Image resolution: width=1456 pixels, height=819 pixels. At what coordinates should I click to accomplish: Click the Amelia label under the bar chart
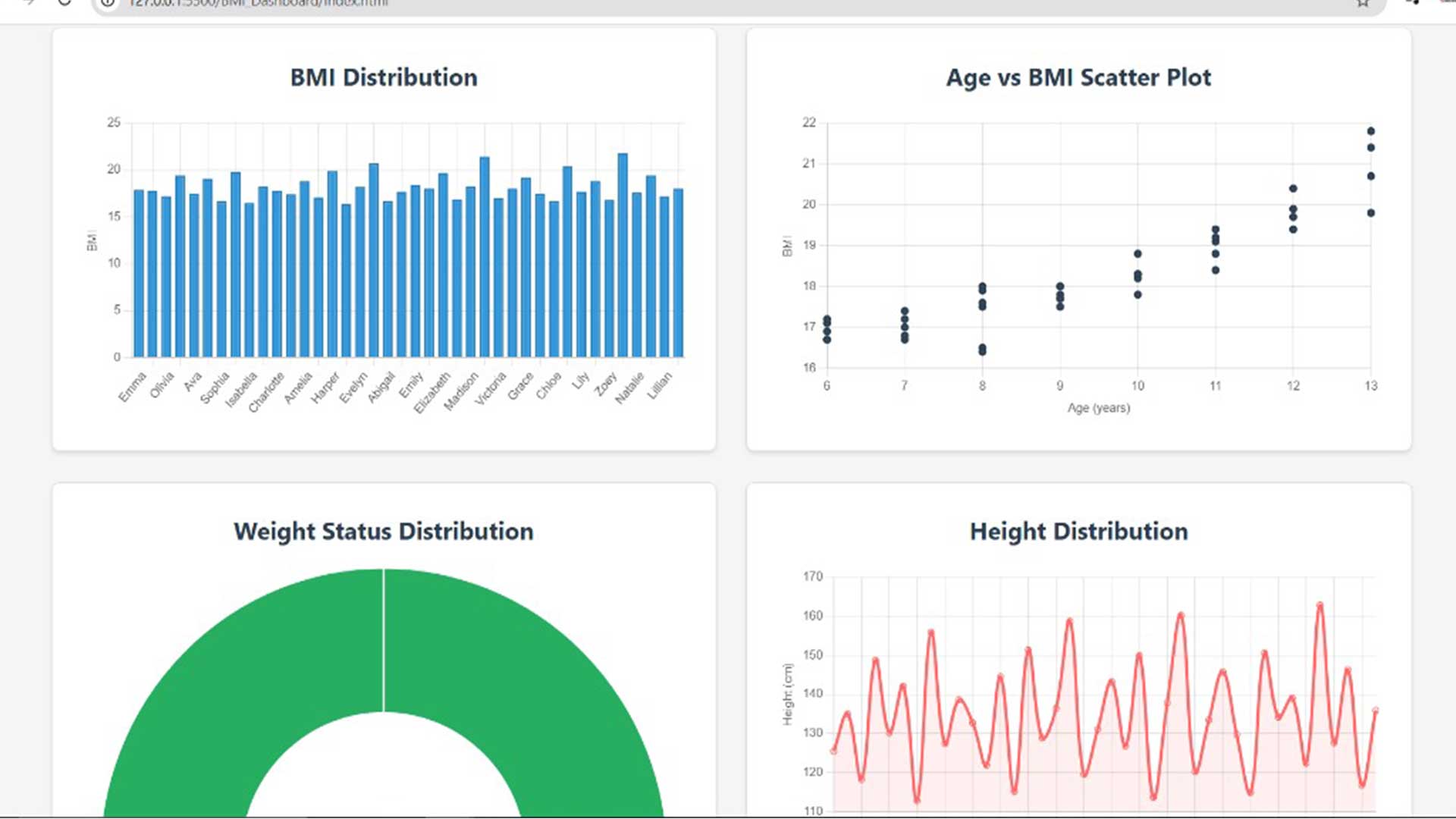pyautogui.click(x=298, y=388)
